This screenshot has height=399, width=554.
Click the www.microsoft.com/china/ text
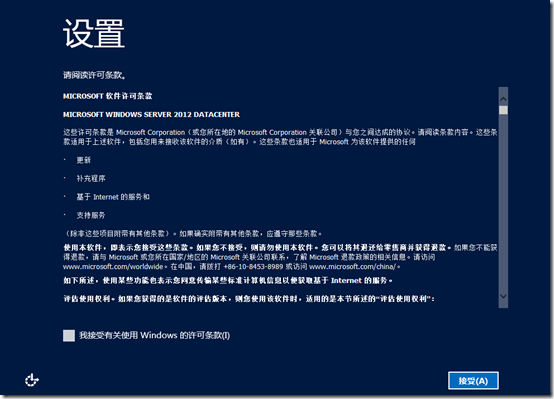click(x=354, y=266)
